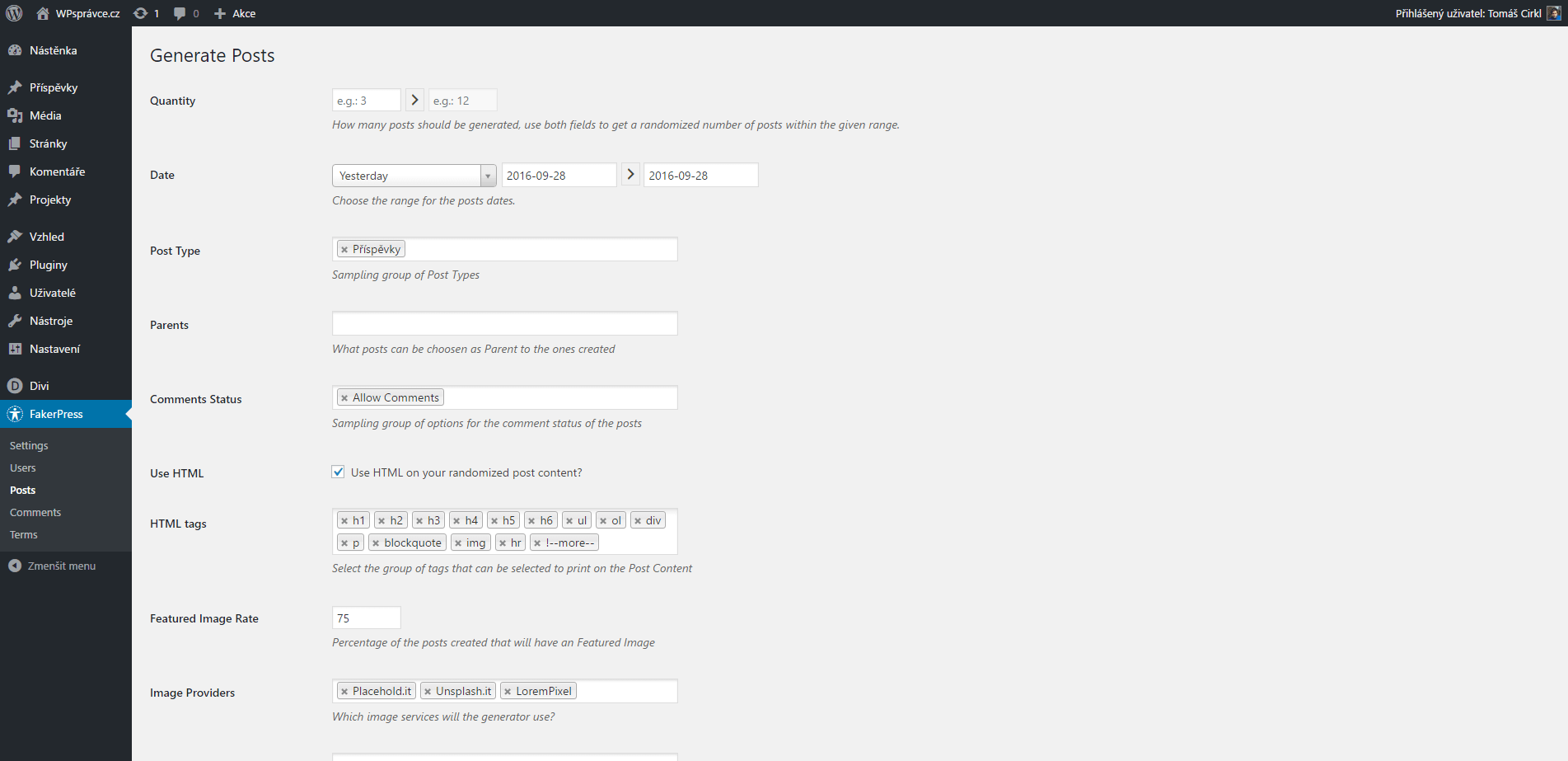Go to Komentáře in sidebar
The width and height of the screenshot is (1568, 761).
tap(66, 171)
